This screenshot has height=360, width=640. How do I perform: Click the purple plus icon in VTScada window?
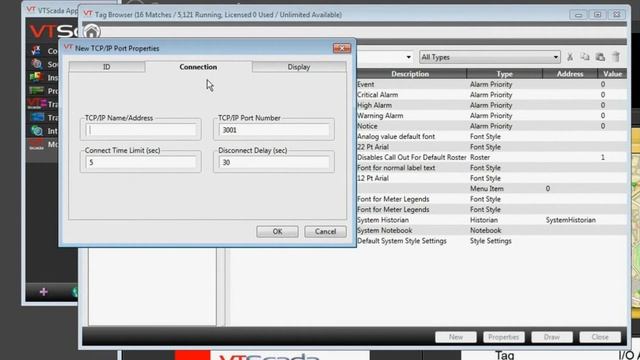pos(44,292)
